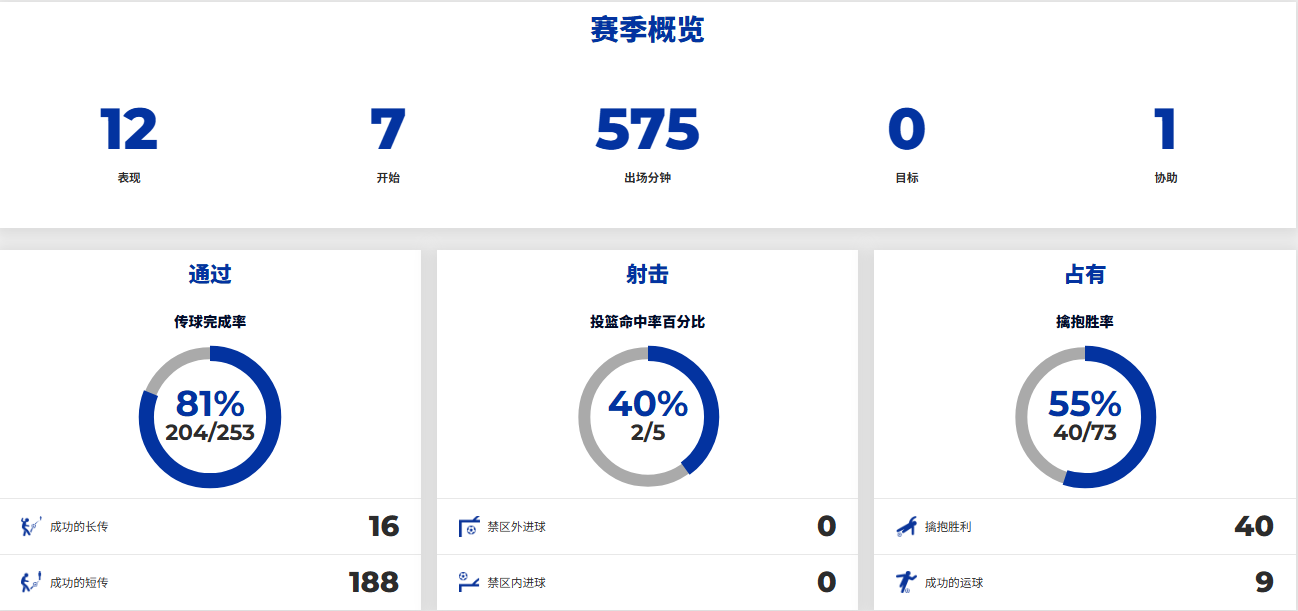Click the successful dribbles icon (成功的运球)
1298x611 pixels.
point(905,582)
